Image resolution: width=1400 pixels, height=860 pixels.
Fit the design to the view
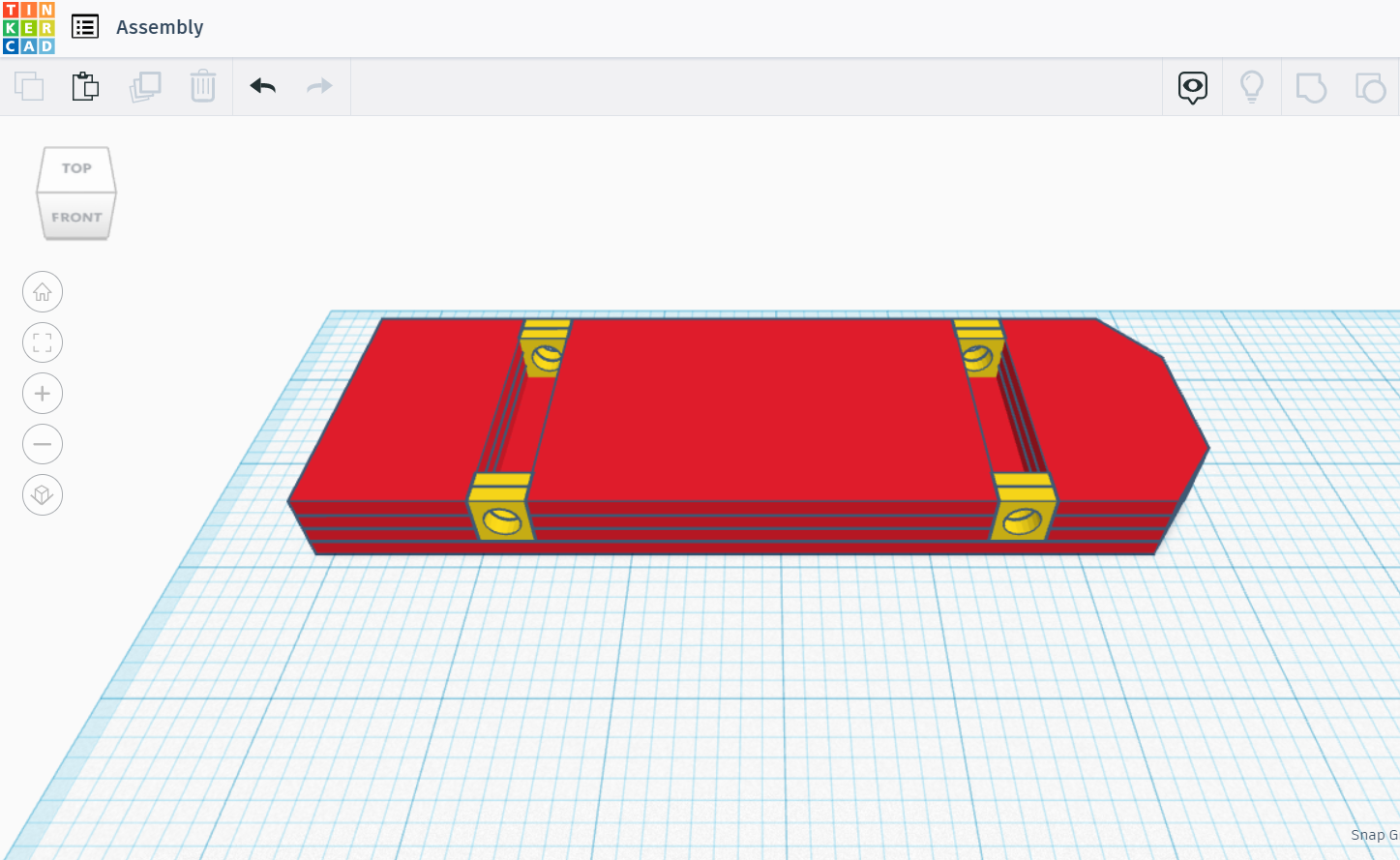[x=42, y=341]
